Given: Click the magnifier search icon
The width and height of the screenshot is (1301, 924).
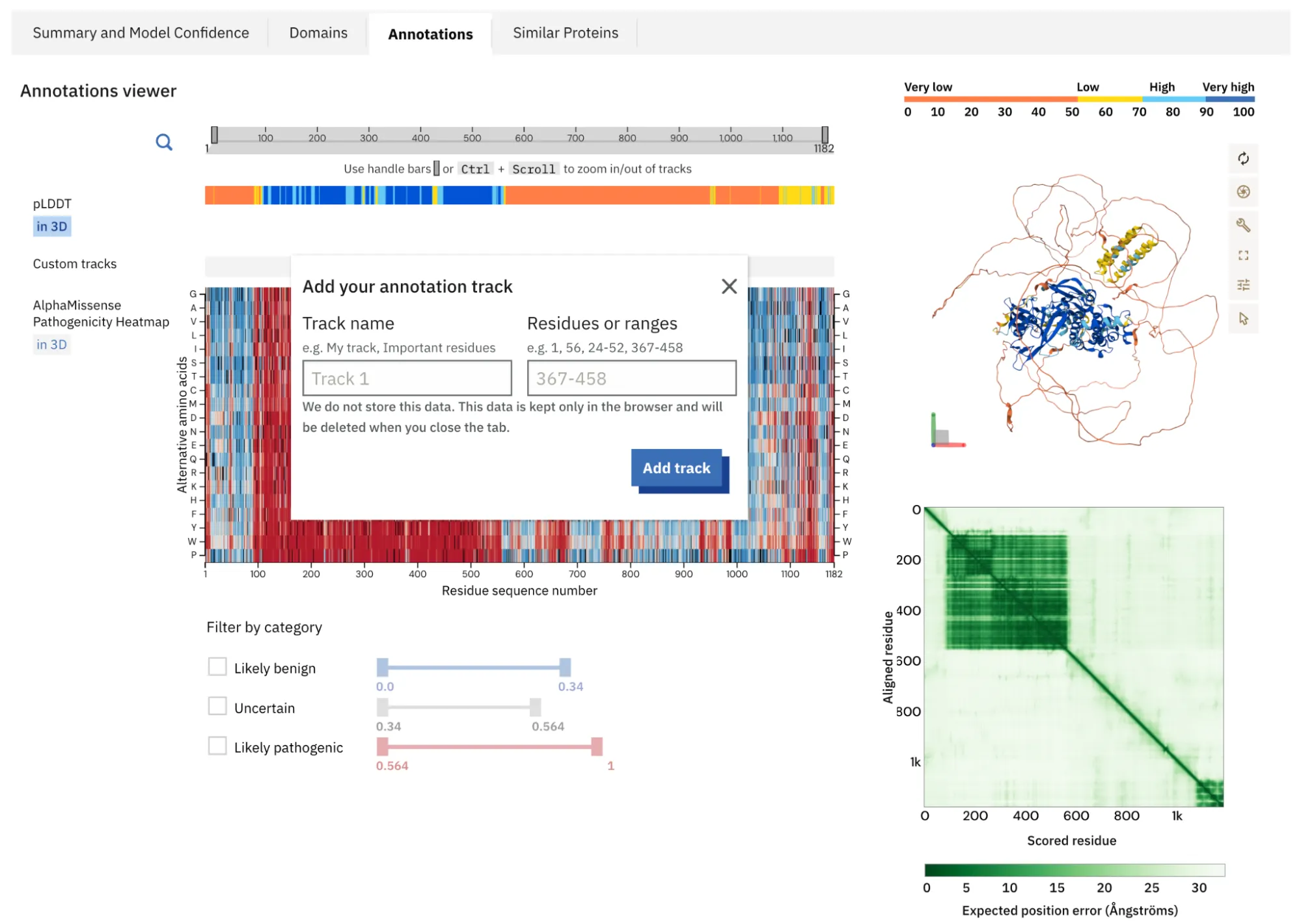Looking at the screenshot, I should pyautogui.click(x=164, y=142).
